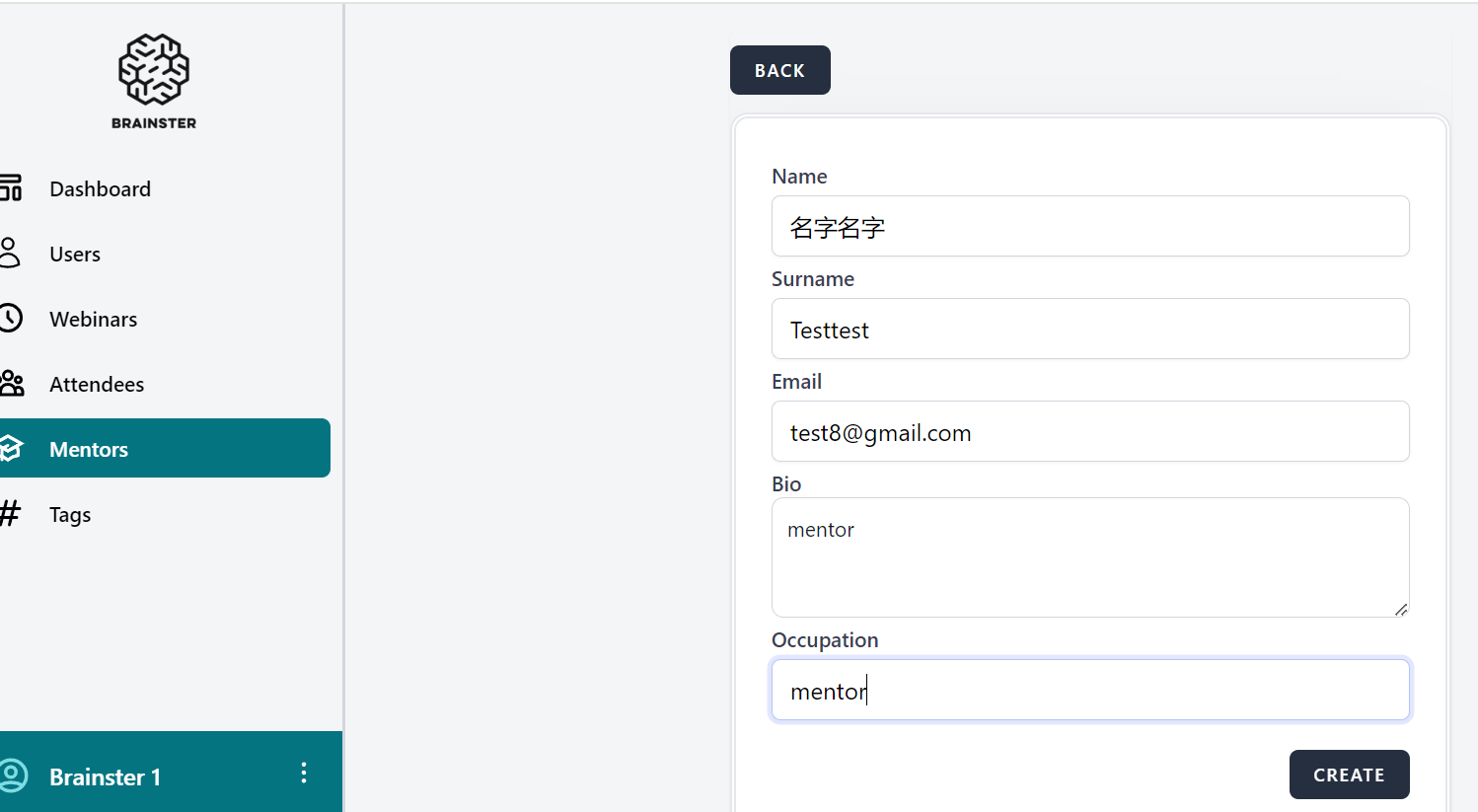Click the Brainster brain logo
This screenshot has height=812, width=1478.
pos(154,70)
